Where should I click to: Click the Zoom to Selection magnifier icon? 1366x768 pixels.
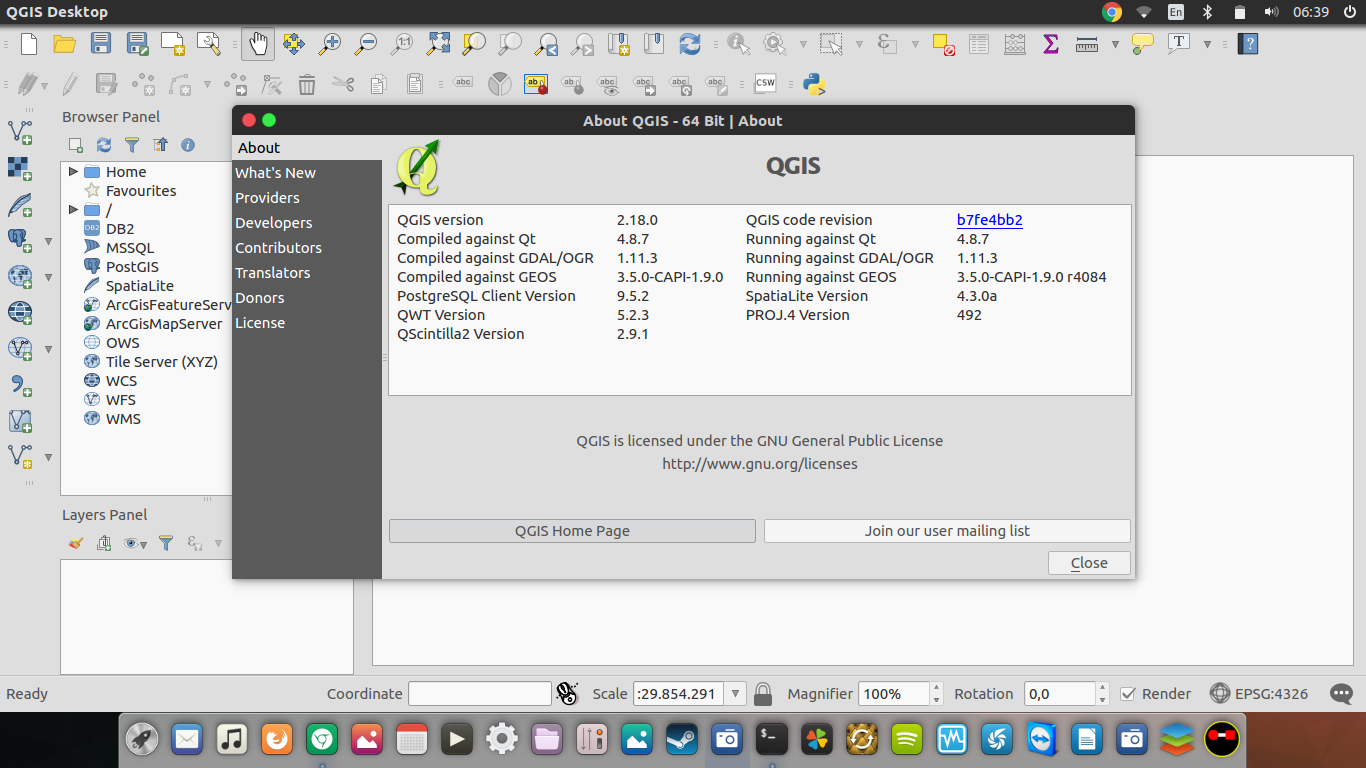(474, 44)
